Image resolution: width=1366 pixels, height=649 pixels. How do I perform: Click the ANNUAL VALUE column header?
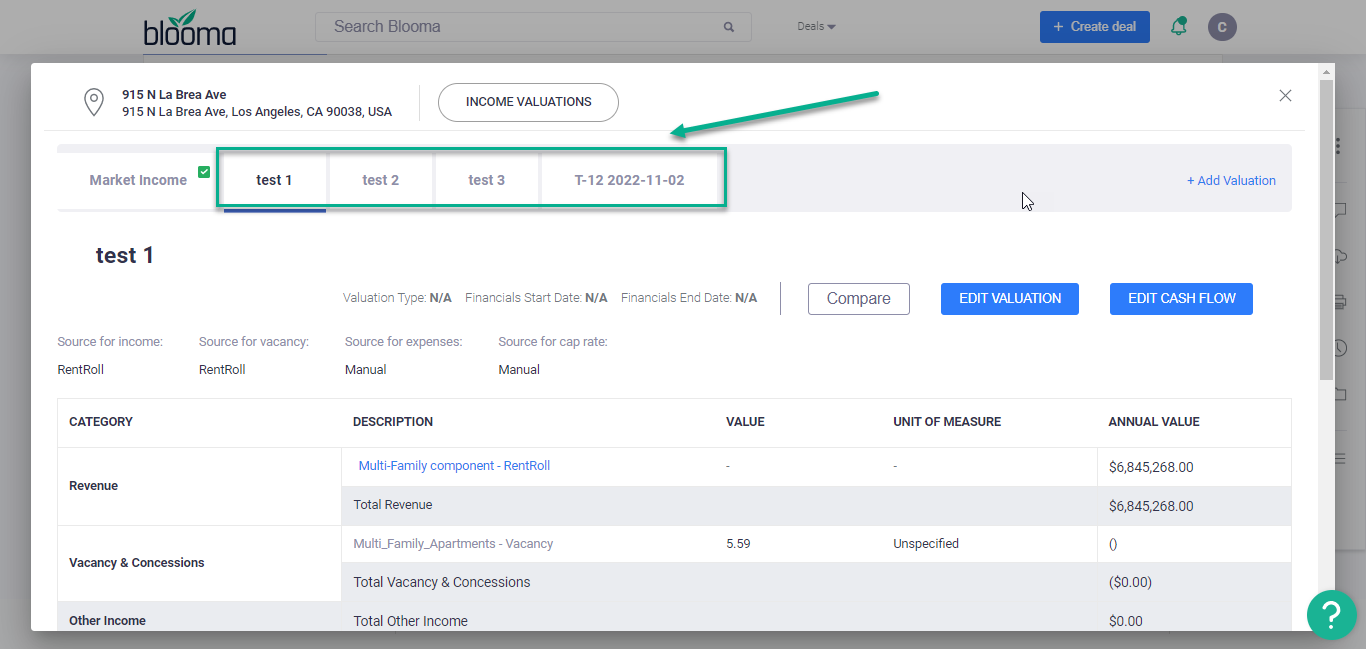click(1154, 422)
